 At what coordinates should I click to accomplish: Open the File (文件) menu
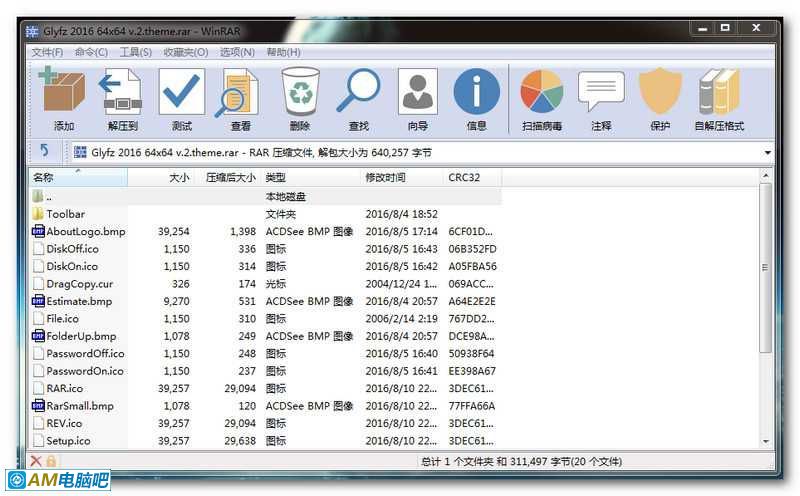pyautogui.click(x=47, y=52)
